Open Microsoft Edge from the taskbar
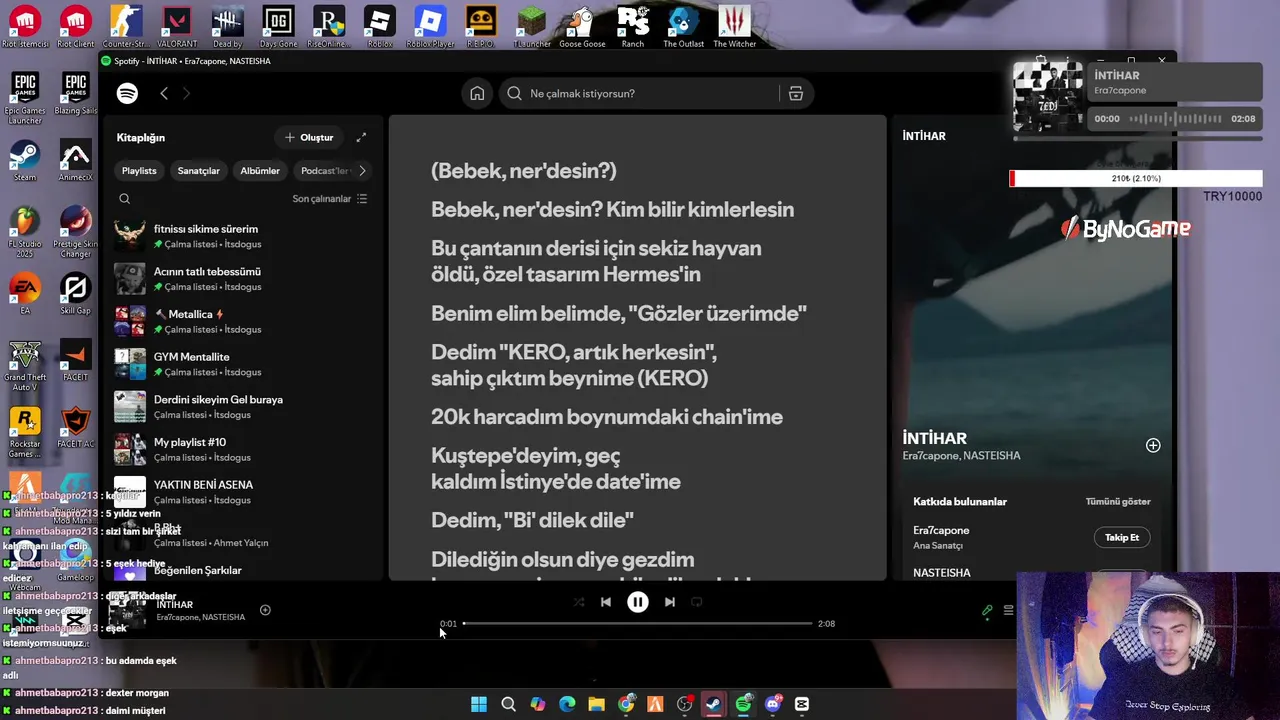1280x720 pixels. tap(567, 704)
